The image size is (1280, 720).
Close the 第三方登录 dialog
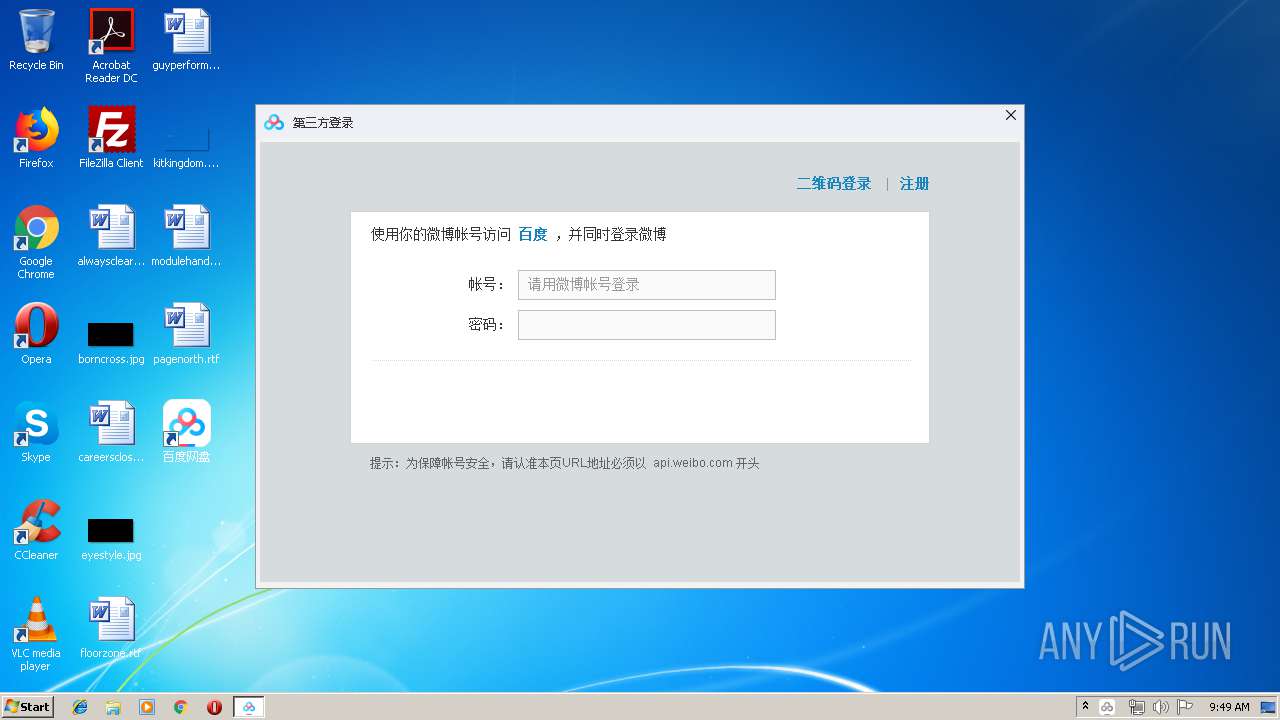point(1011,115)
